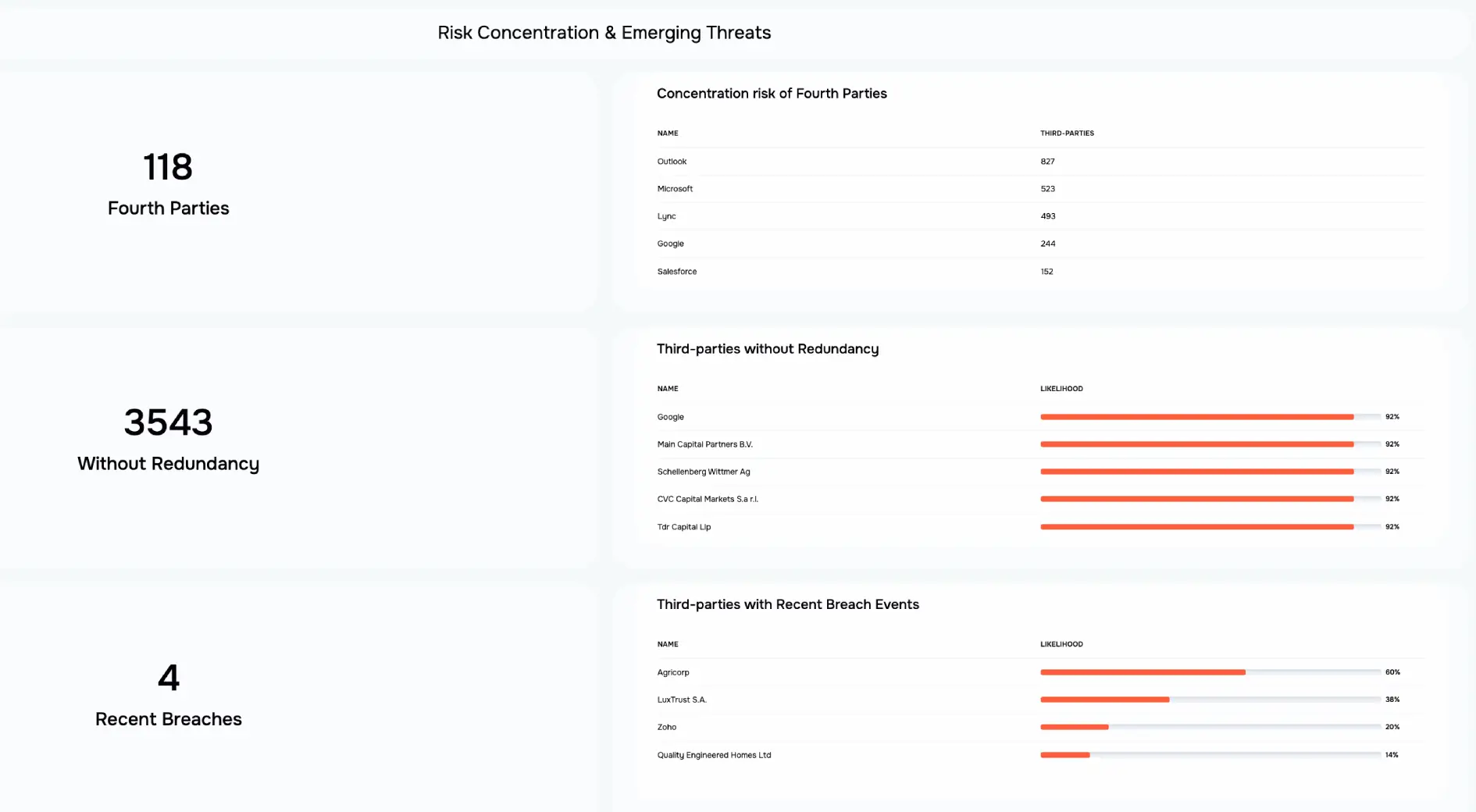This screenshot has width=1476, height=812.
Task: Open Main Capital Partners B.V. entry
Action: click(704, 444)
